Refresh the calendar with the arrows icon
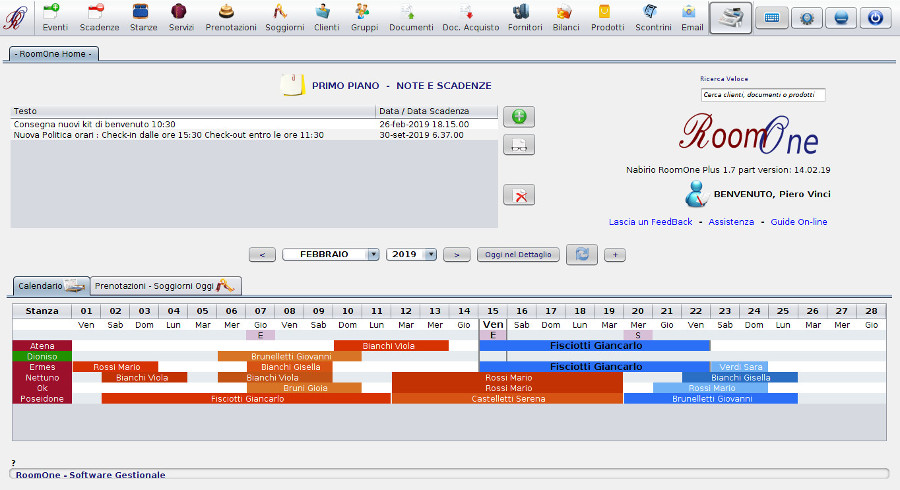The height and width of the screenshot is (490, 900). coord(581,254)
